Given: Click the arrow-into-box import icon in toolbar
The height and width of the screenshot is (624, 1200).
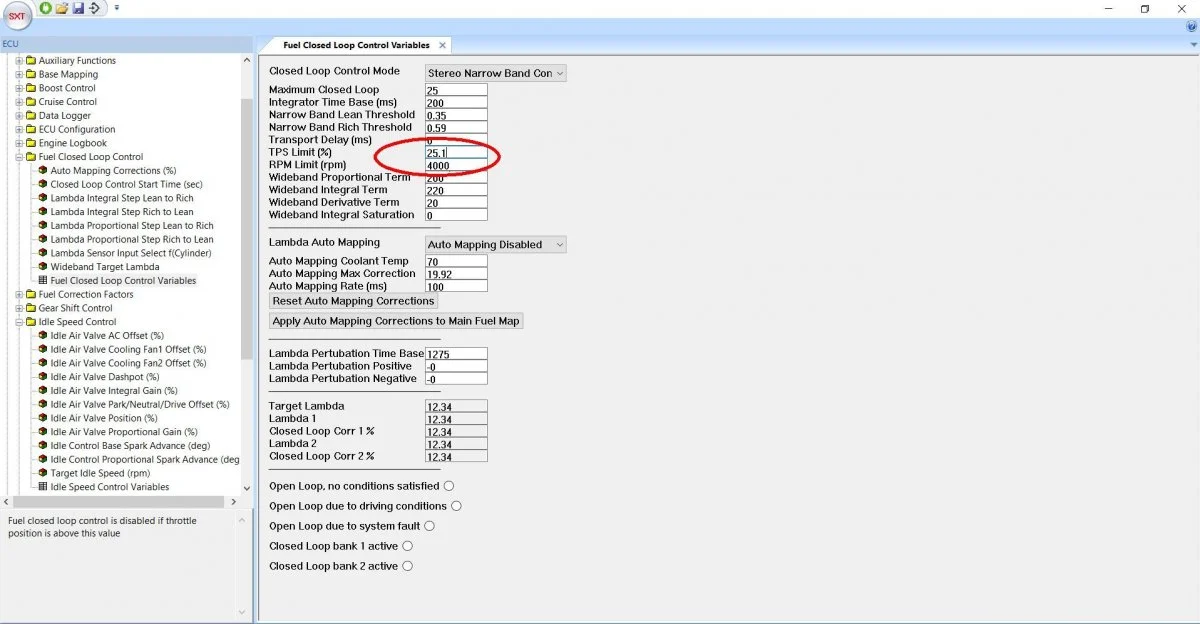Looking at the screenshot, I should click(95, 8).
